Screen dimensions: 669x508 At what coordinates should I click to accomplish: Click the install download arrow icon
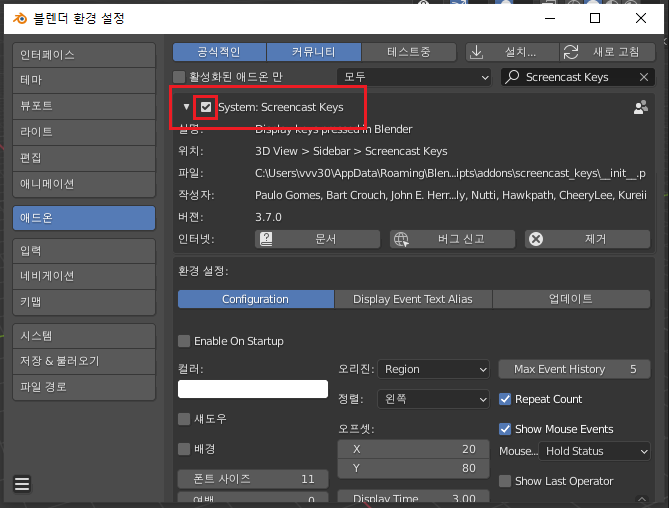[477, 52]
